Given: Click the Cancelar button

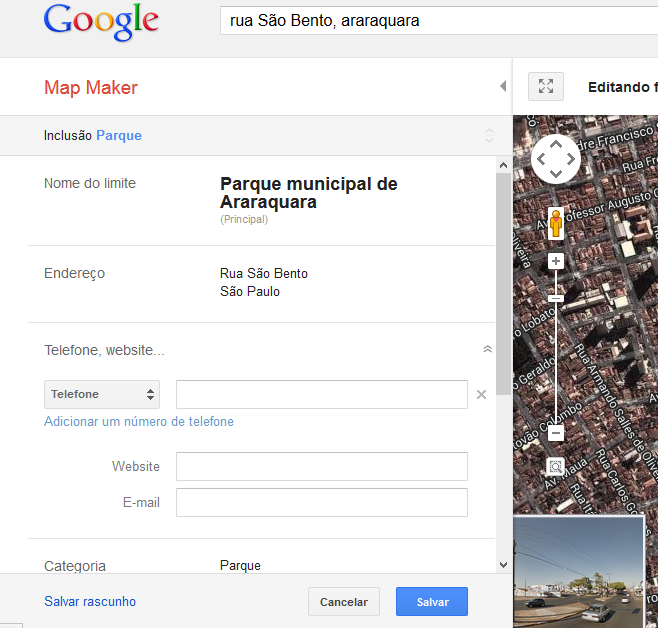Looking at the screenshot, I should click(x=344, y=602).
